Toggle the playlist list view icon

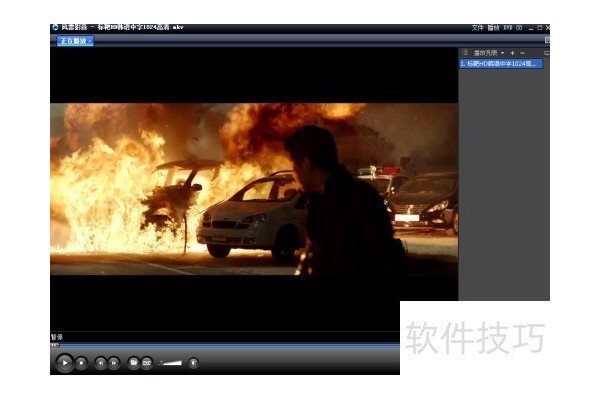(x=465, y=52)
